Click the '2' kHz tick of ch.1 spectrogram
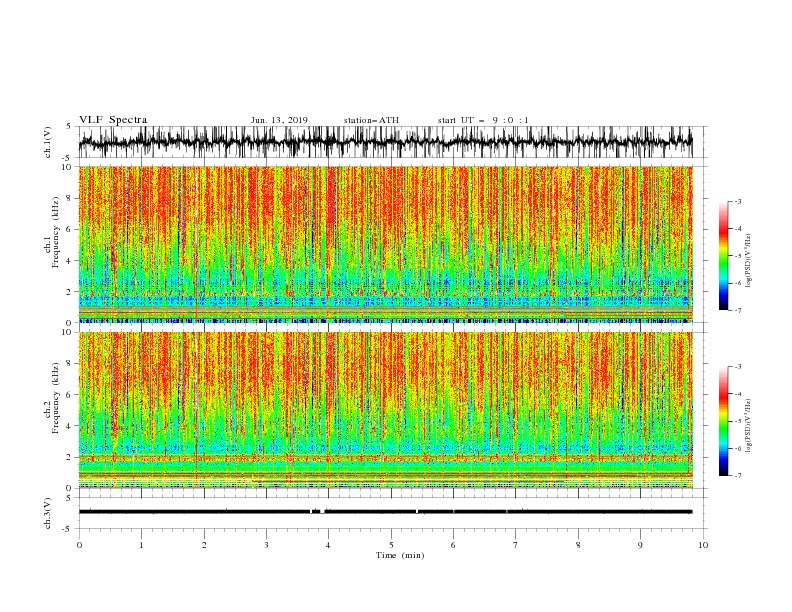This screenshot has height=612, width=792. [70, 292]
